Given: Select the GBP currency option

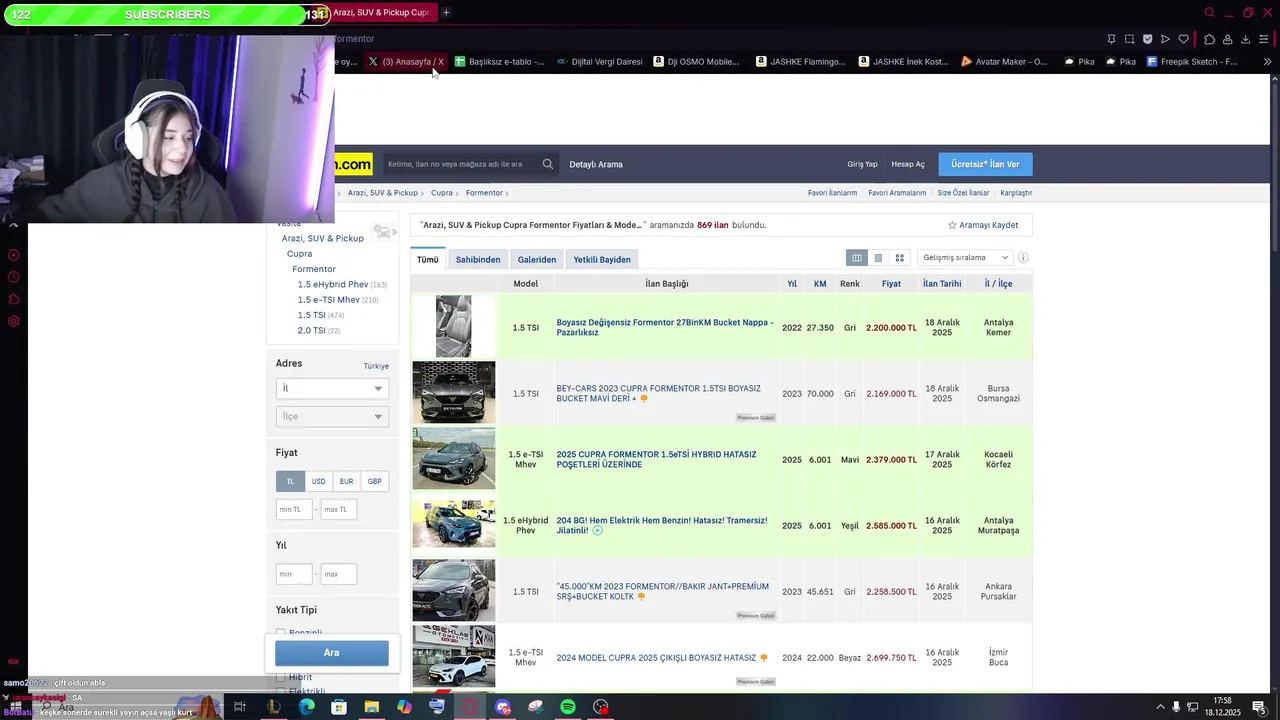Looking at the screenshot, I should click(x=374, y=481).
